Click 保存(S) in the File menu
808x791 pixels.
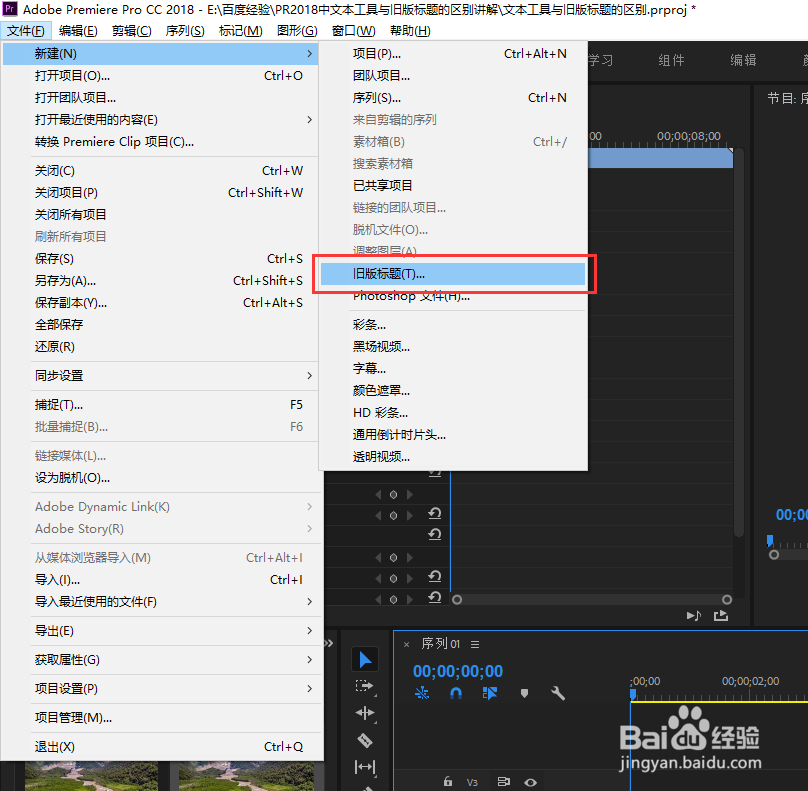[160, 259]
